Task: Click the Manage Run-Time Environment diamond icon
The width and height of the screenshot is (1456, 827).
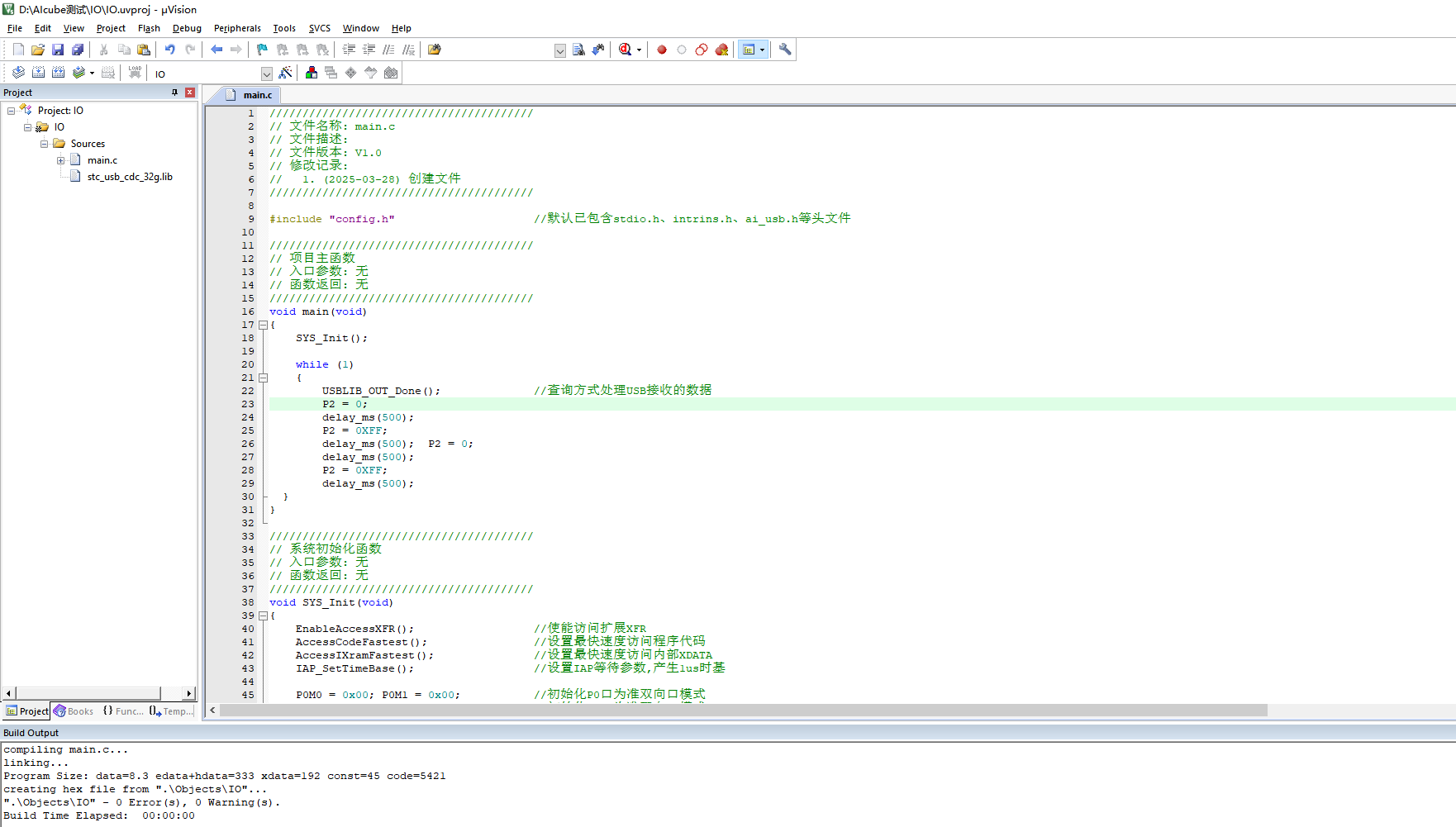Action: pos(351,73)
